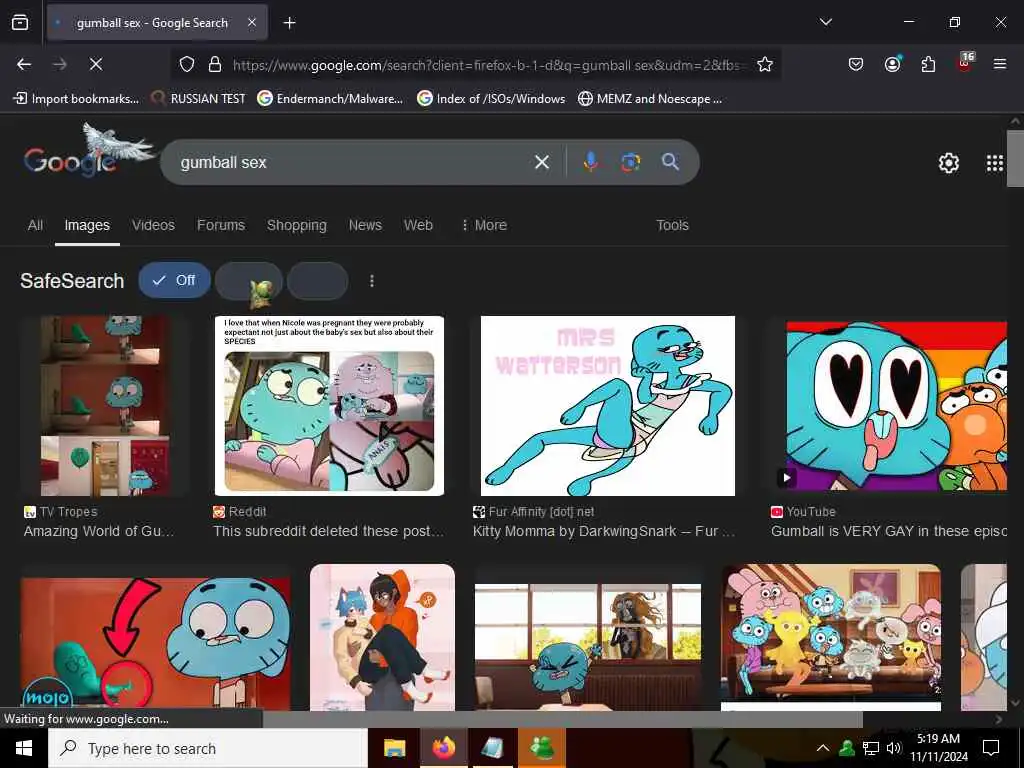Switch to the All results tab

[35, 225]
